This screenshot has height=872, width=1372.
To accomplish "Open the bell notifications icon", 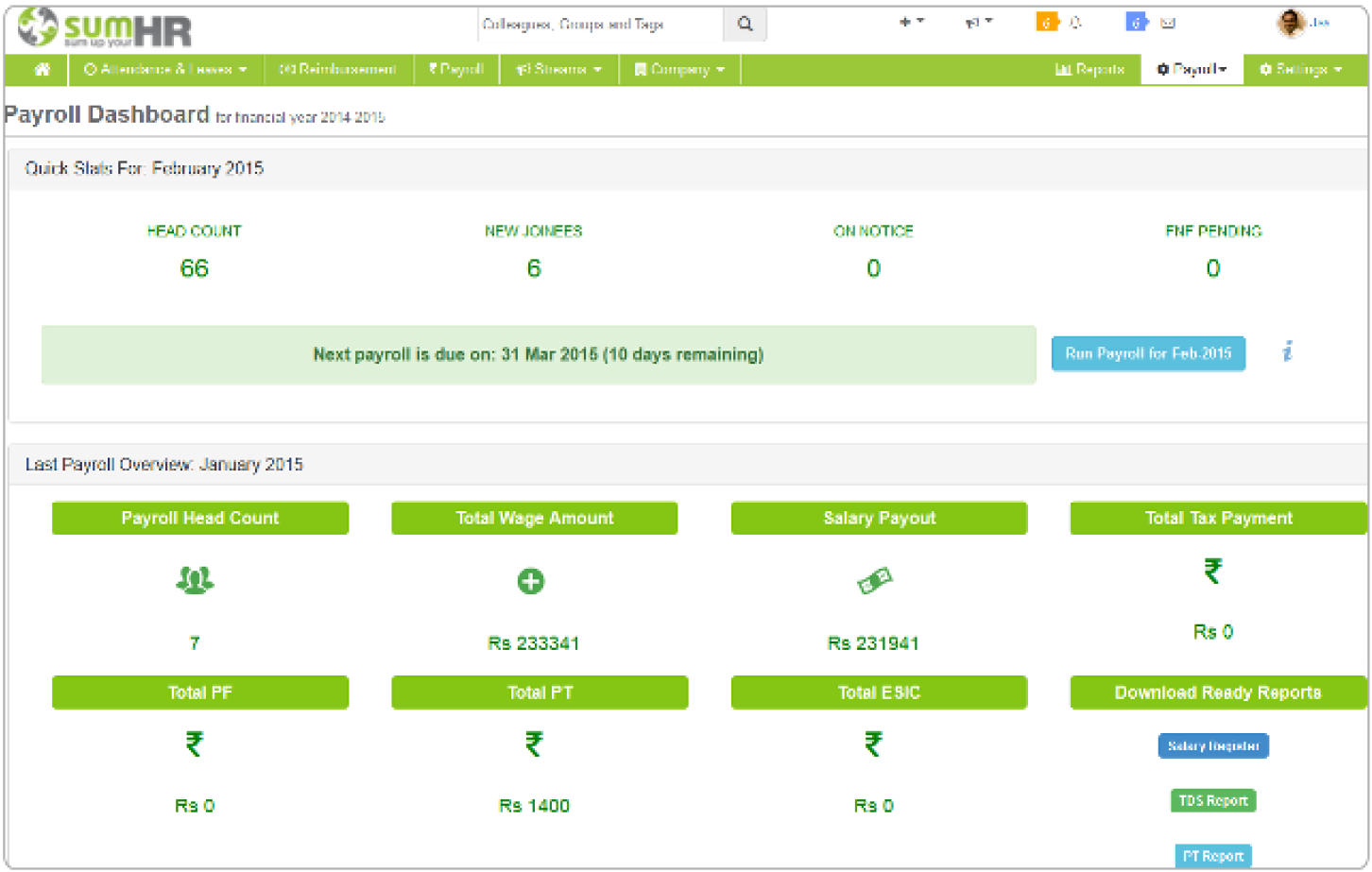I will pos(1075,23).
